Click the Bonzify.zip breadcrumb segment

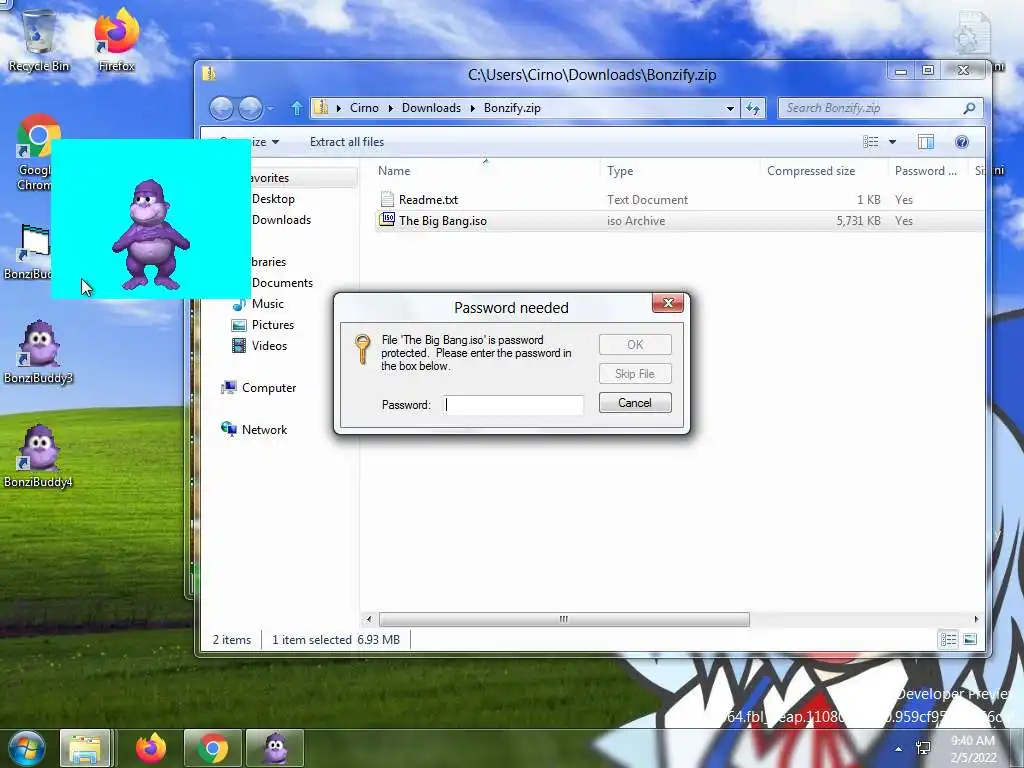click(x=512, y=108)
